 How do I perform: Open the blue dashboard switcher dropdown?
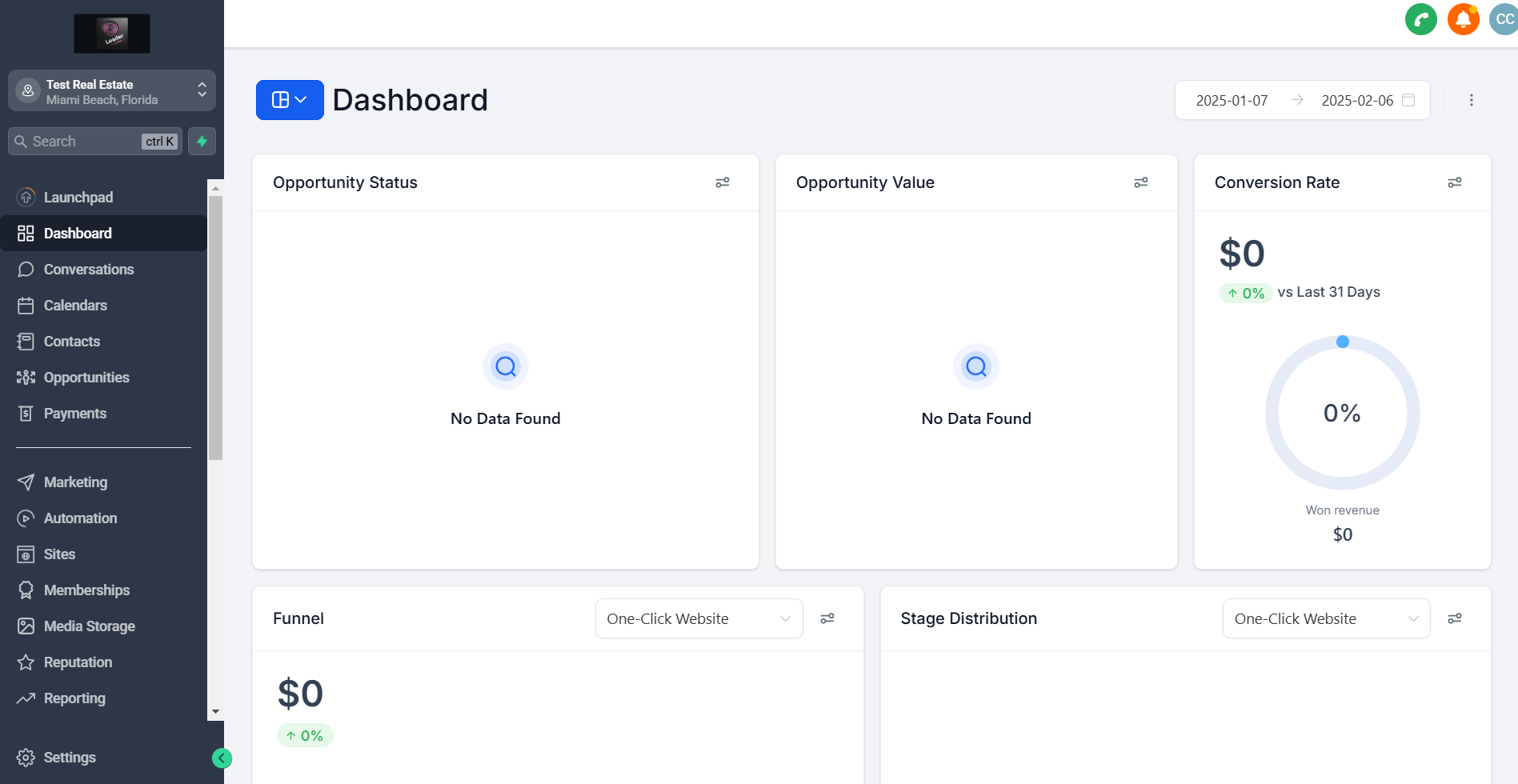[x=290, y=100]
